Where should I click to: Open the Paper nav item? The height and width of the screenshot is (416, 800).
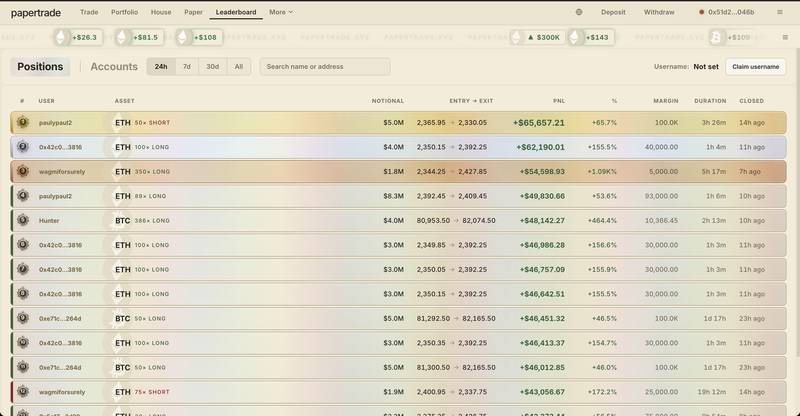tap(193, 12)
